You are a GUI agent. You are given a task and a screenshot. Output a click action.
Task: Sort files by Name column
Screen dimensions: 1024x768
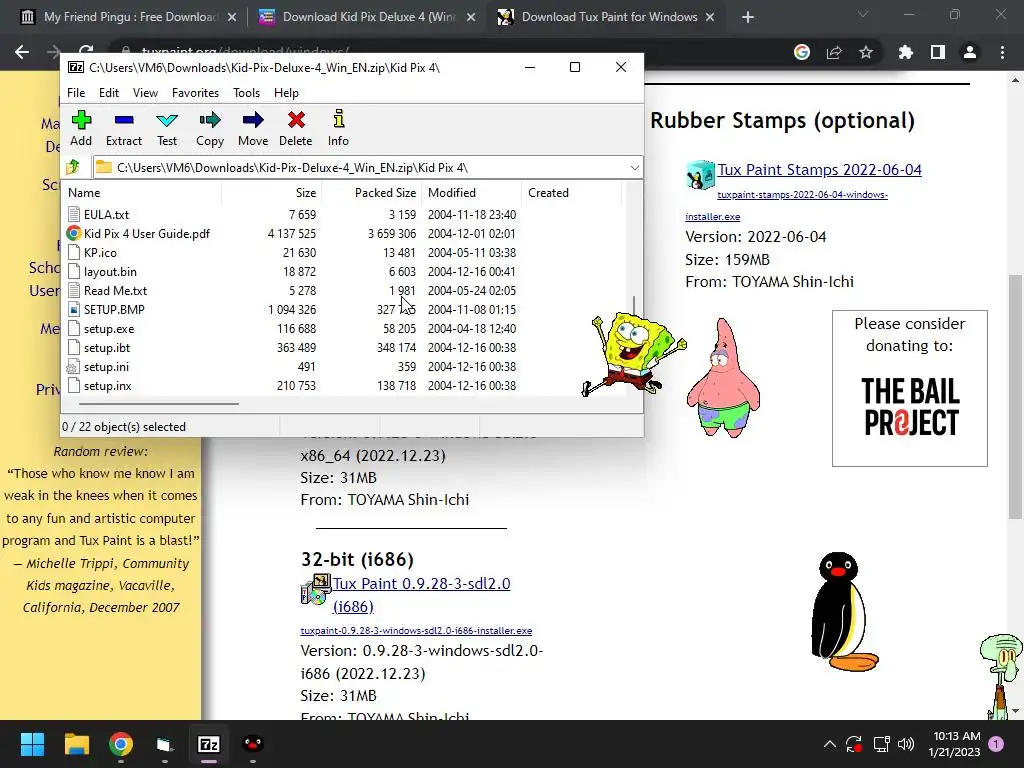[143, 193]
